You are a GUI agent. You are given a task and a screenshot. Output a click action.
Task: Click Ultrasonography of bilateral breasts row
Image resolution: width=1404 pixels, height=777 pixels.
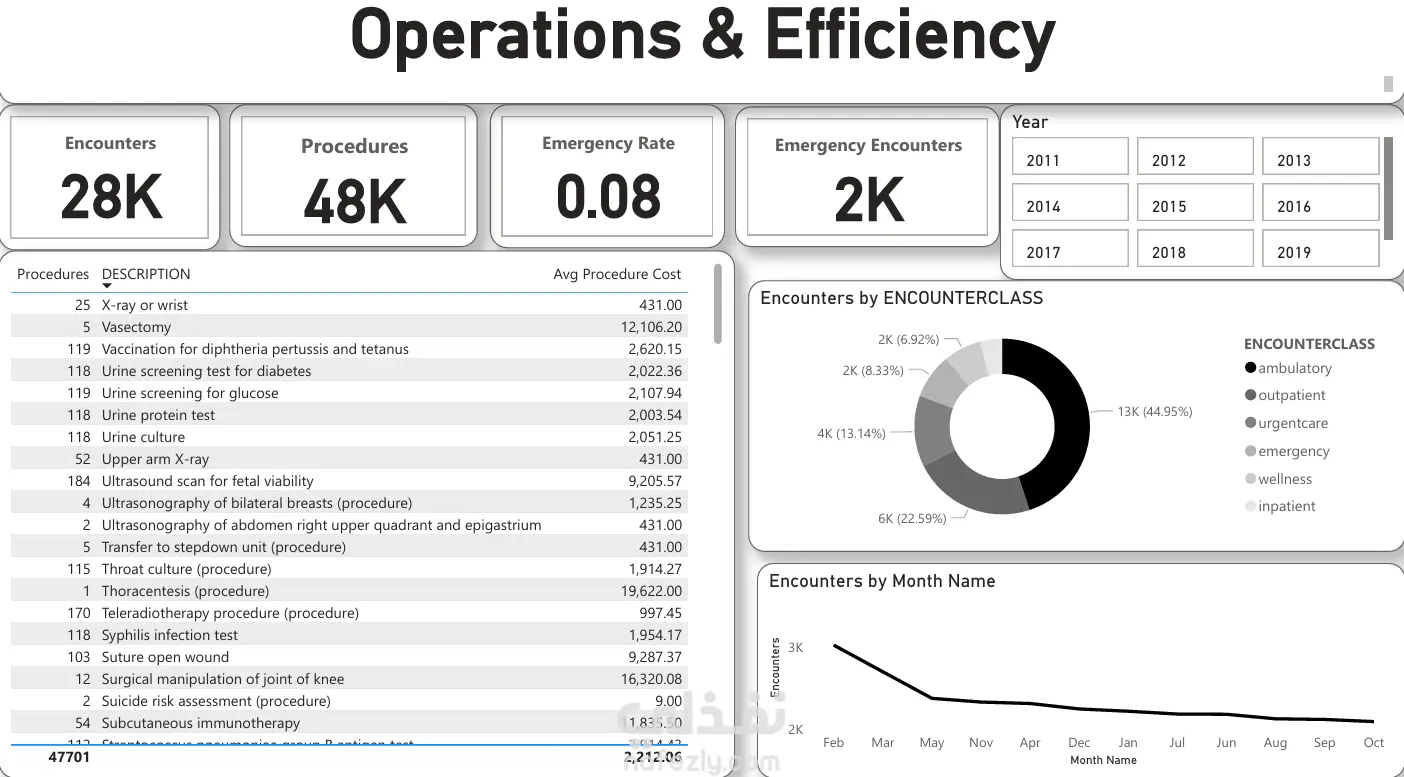coord(349,503)
